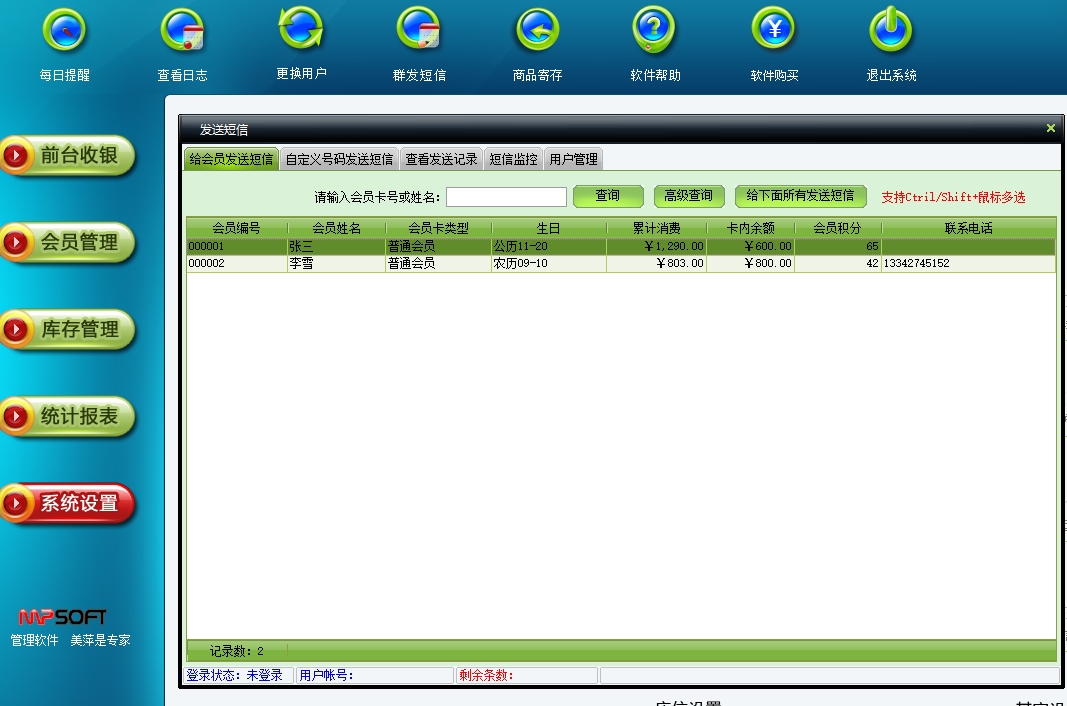This screenshot has height=706, width=1067.
Task: Sort by the 累计消费 column header
Action: click(656, 228)
